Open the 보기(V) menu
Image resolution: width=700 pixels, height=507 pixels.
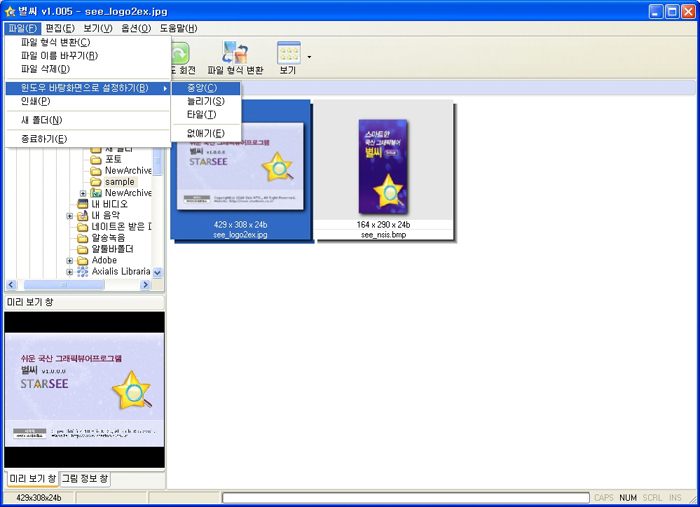click(98, 29)
